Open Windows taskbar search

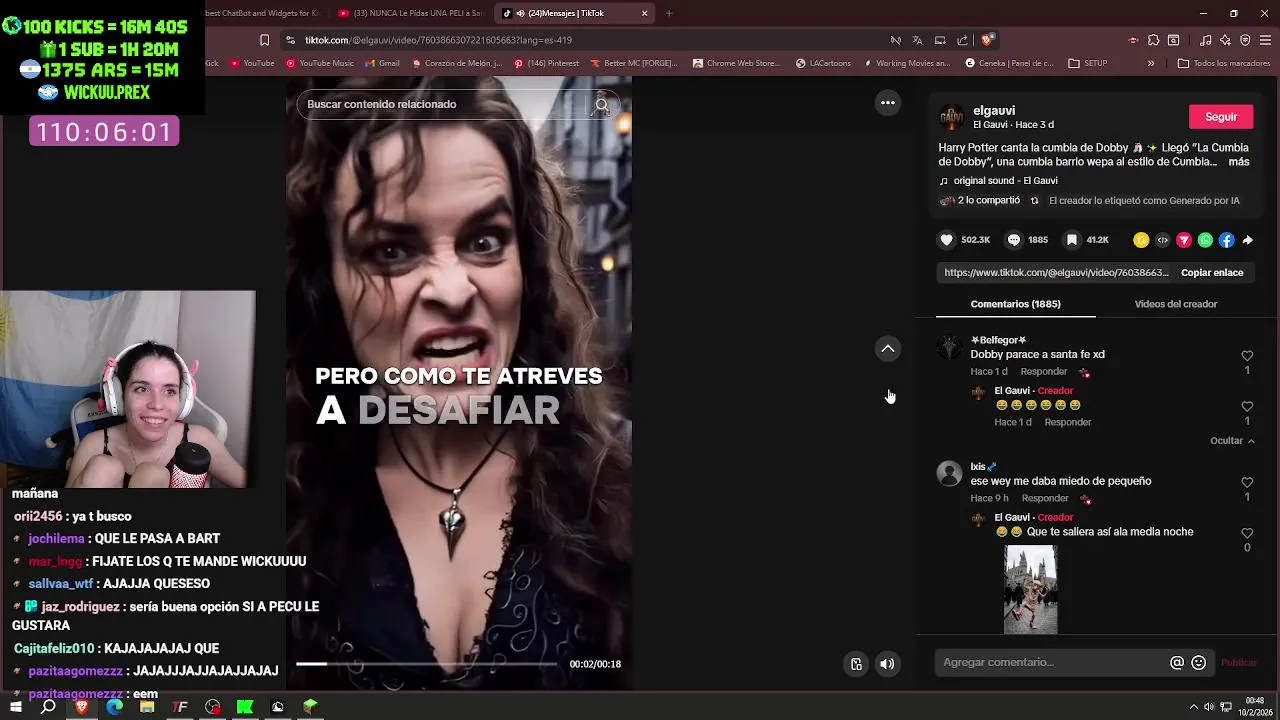[x=48, y=707]
